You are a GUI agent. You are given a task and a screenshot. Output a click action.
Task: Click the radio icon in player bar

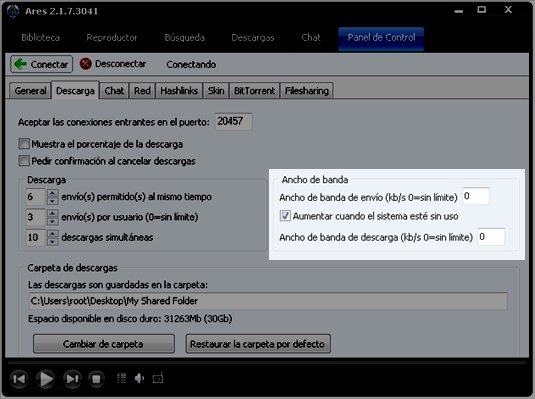point(158,378)
